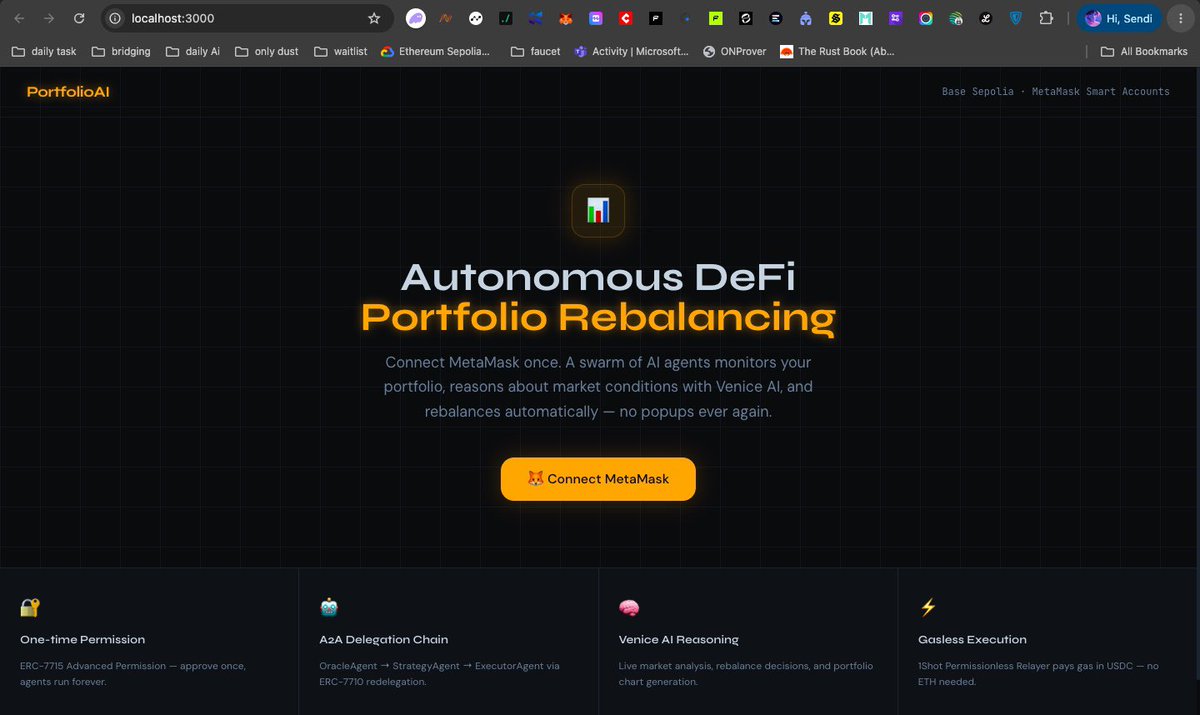Open the black F extension icon
The image size is (1200, 715).
click(x=656, y=18)
